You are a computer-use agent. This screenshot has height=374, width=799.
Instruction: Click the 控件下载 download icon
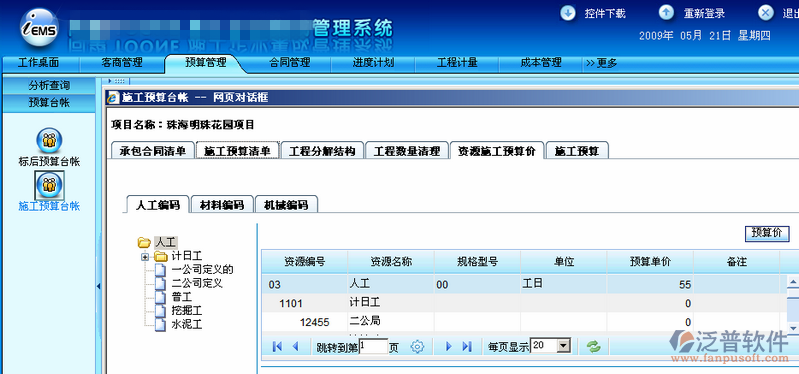point(568,13)
